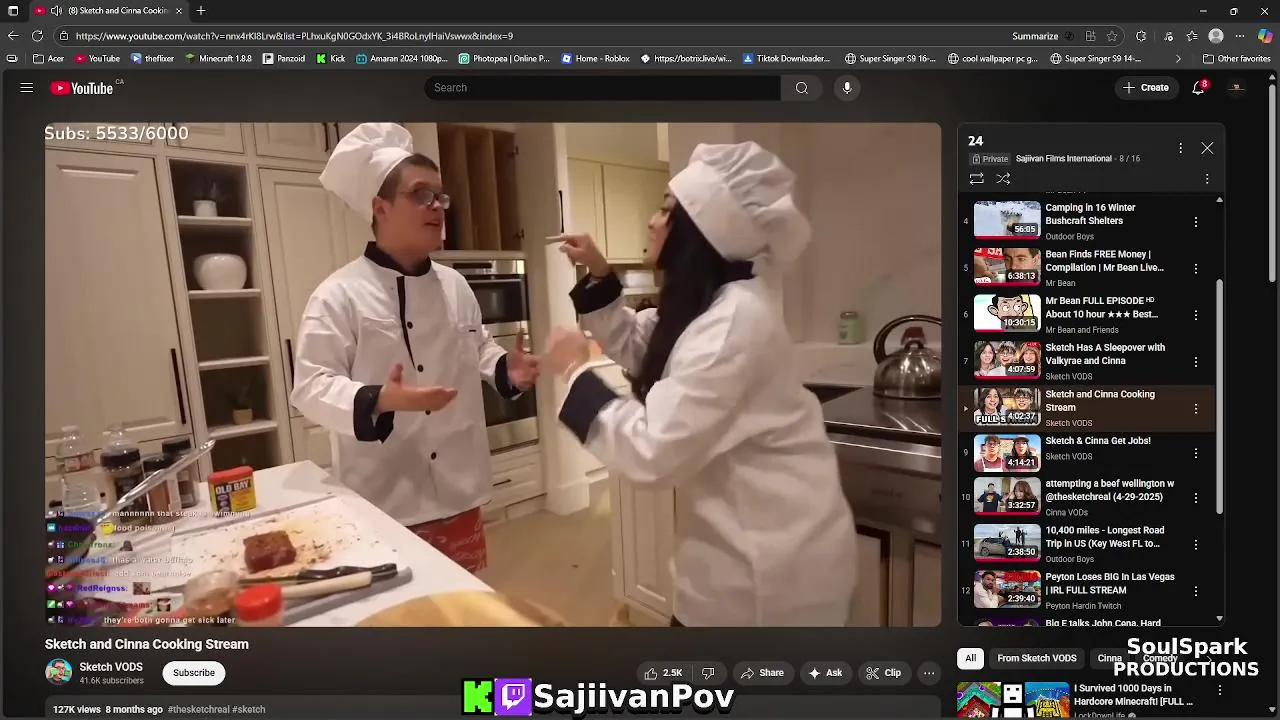Open options for Sketch and Cinna Cooking Stream
Viewport: 1280px width, 720px height.
[1195, 408]
